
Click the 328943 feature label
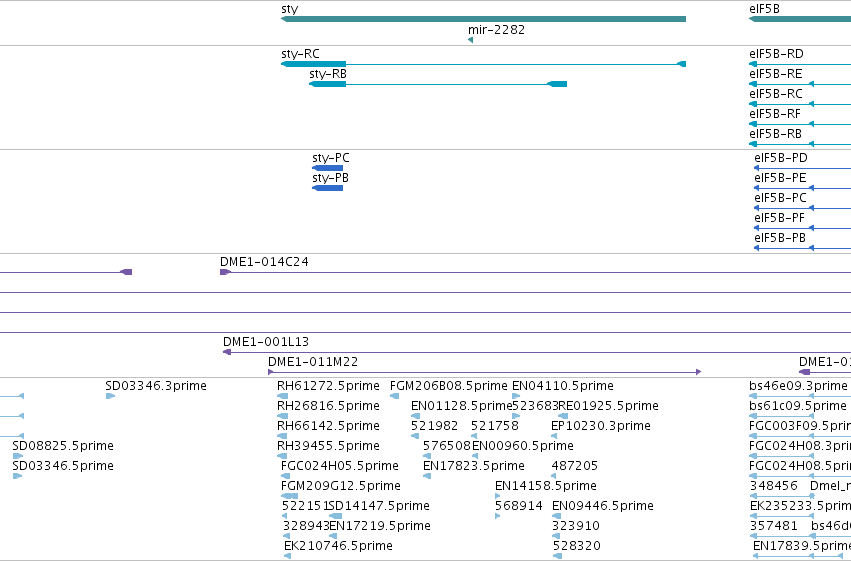[306, 526]
